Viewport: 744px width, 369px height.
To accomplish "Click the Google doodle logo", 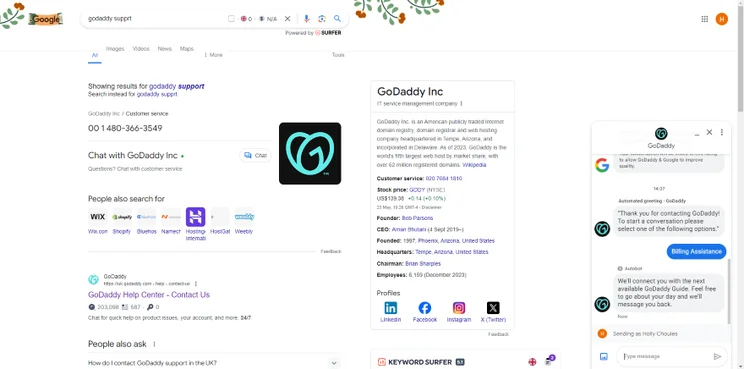I will click(x=46, y=19).
